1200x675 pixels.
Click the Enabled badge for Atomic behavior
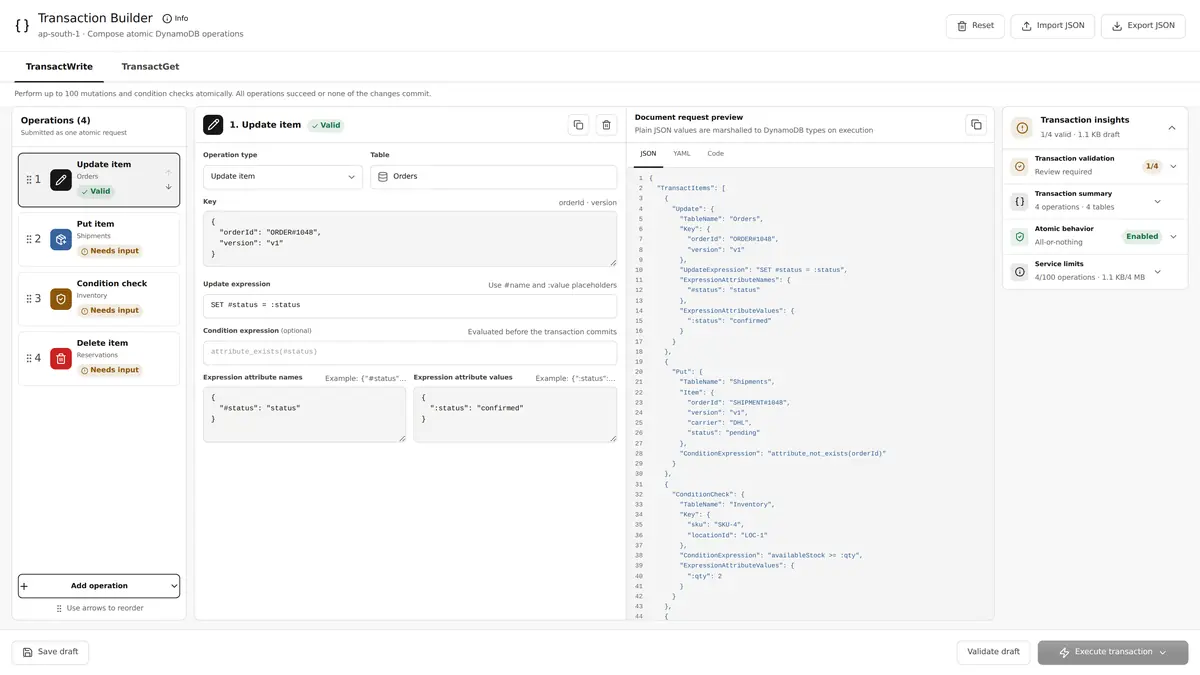coord(1142,237)
